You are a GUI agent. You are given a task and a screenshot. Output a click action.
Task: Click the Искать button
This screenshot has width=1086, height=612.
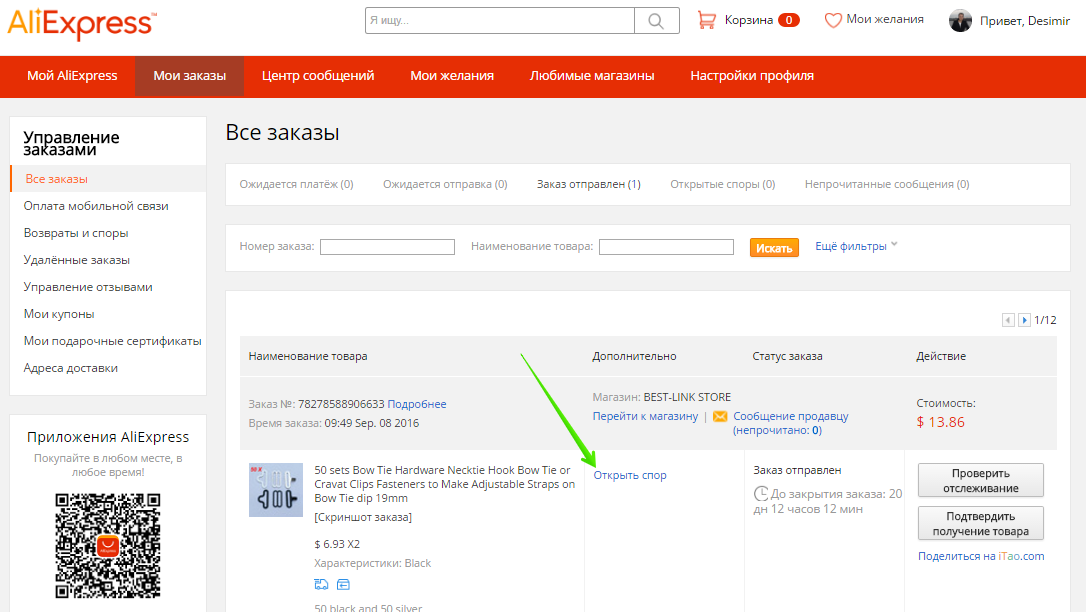774,248
